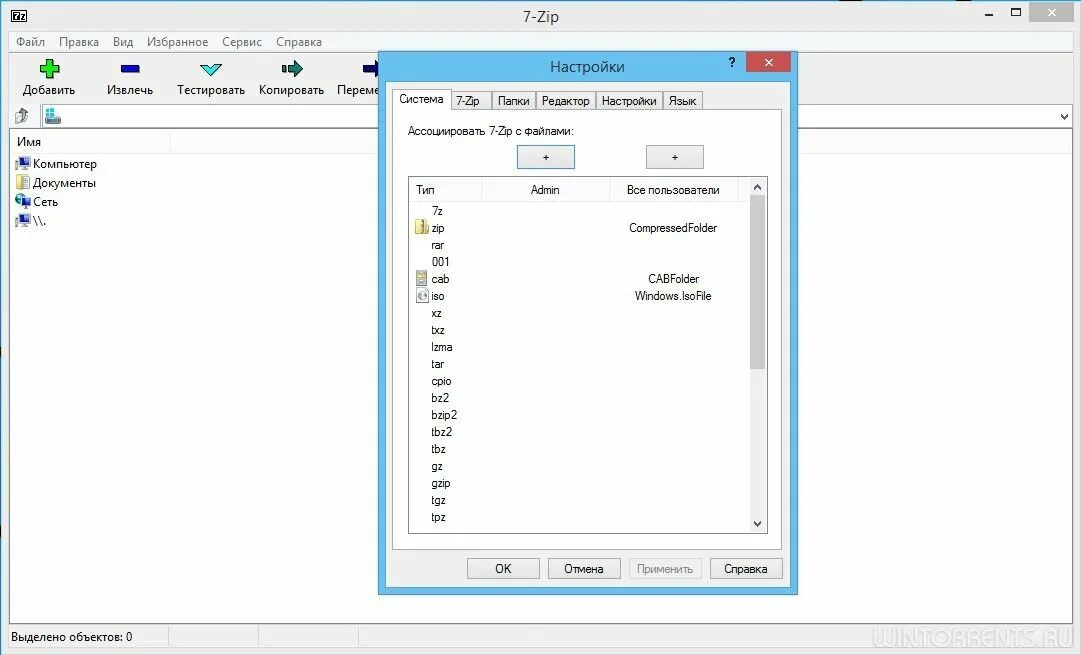This screenshot has height=655, width=1081.
Task: Click the Справка button in the dialog
Action: (x=746, y=568)
